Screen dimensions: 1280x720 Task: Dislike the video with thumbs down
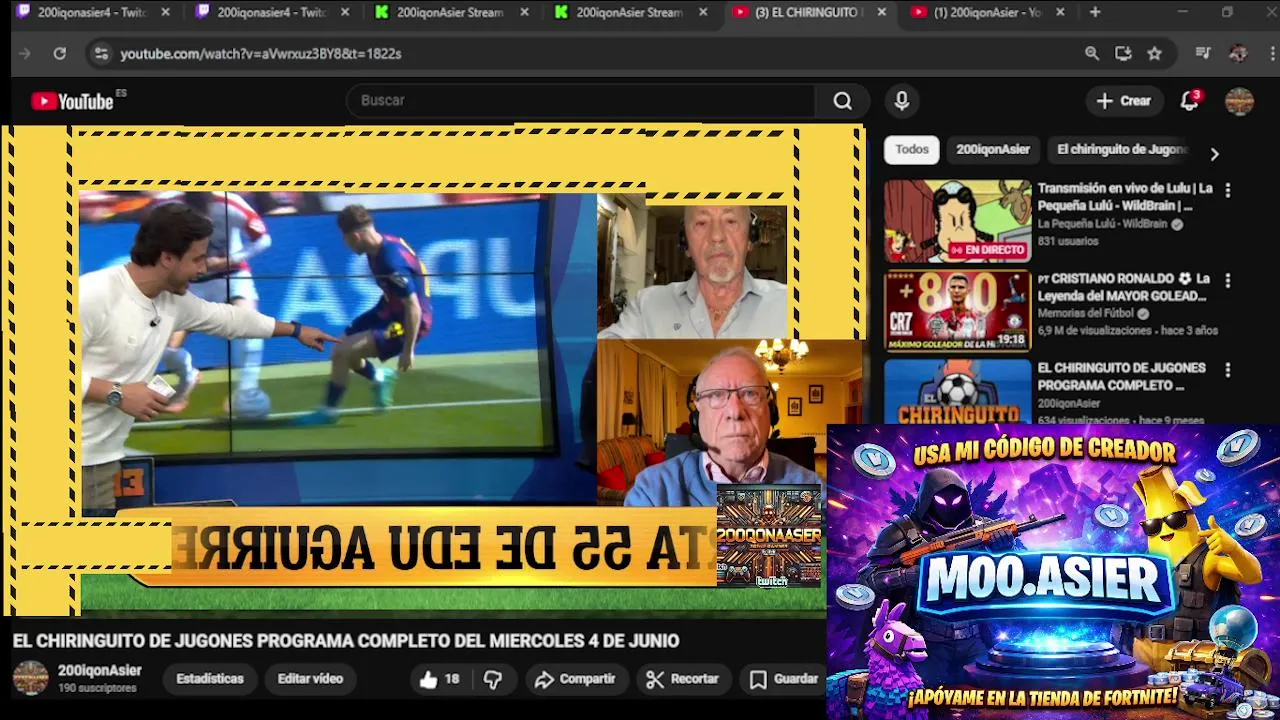[493, 679]
